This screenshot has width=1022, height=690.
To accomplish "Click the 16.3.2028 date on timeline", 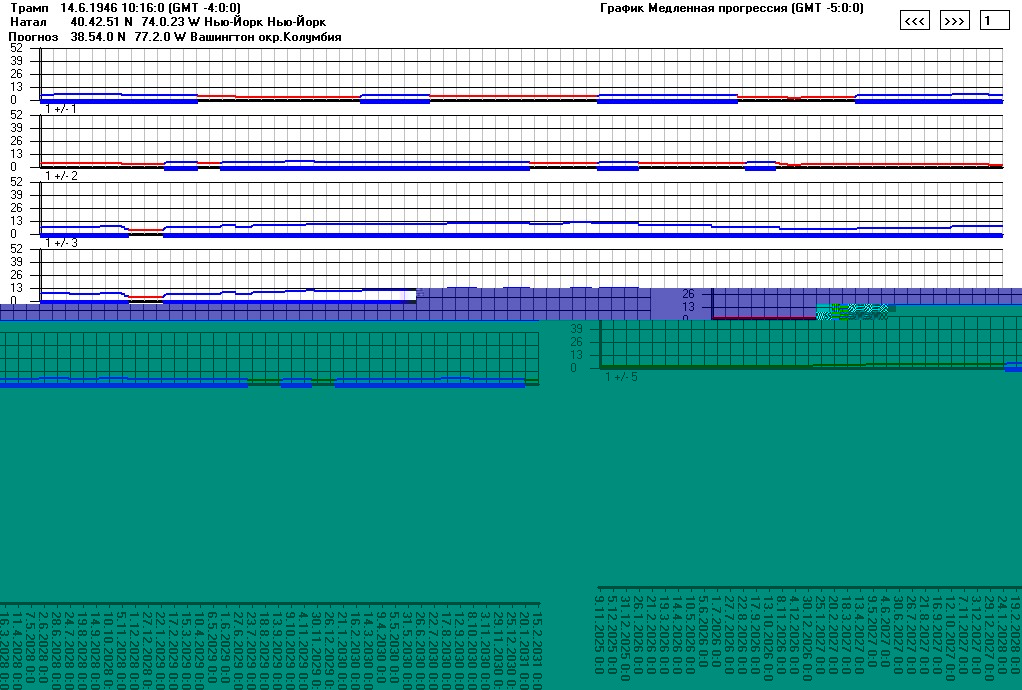I will pos(4,645).
